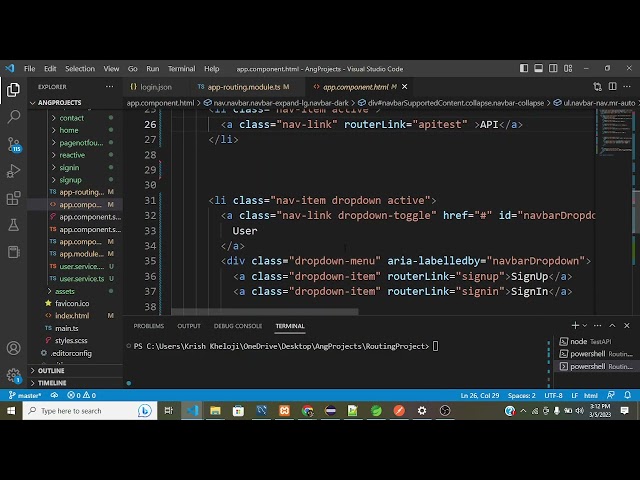The height and width of the screenshot is (480, 640).
Task: Switch to the app-routing.module.ts tab
Action: [x=243, y=87]
